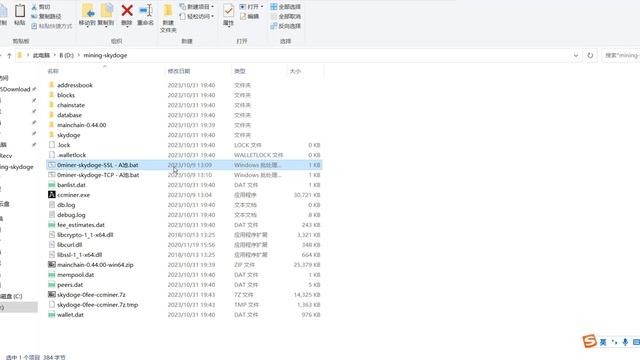Toggle the 英 language mode in IME bar
Screen dimensions: 640x360
tap(603, 342)
